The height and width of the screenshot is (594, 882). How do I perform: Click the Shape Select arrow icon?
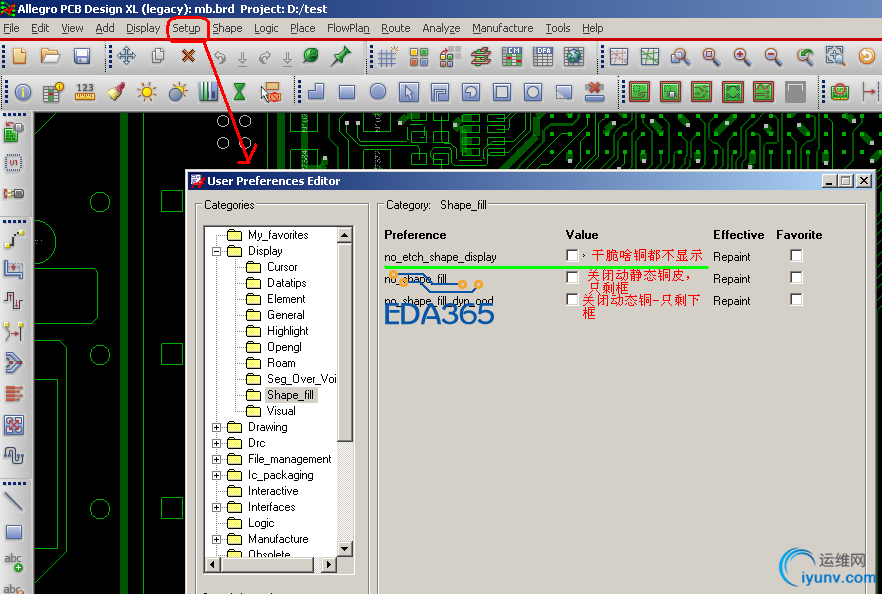click(408, 92)
